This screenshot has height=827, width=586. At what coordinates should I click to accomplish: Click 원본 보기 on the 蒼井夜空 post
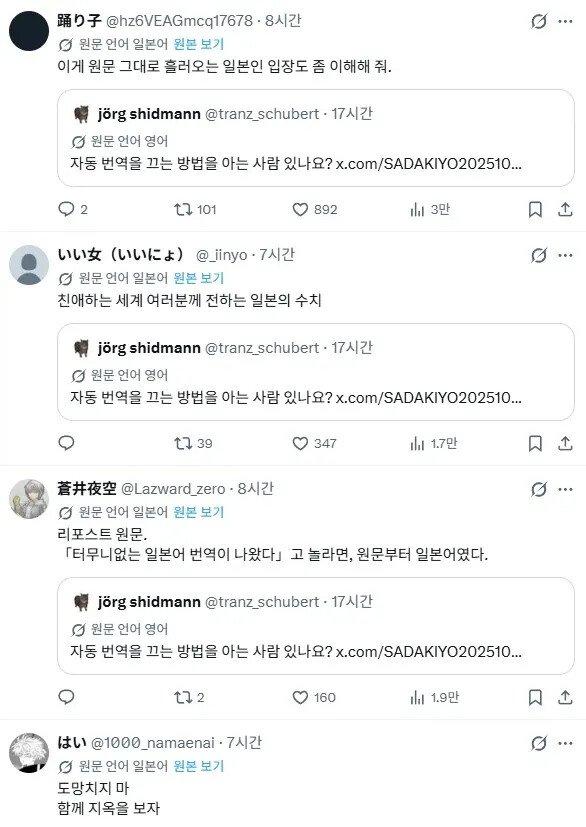point(199,512)
